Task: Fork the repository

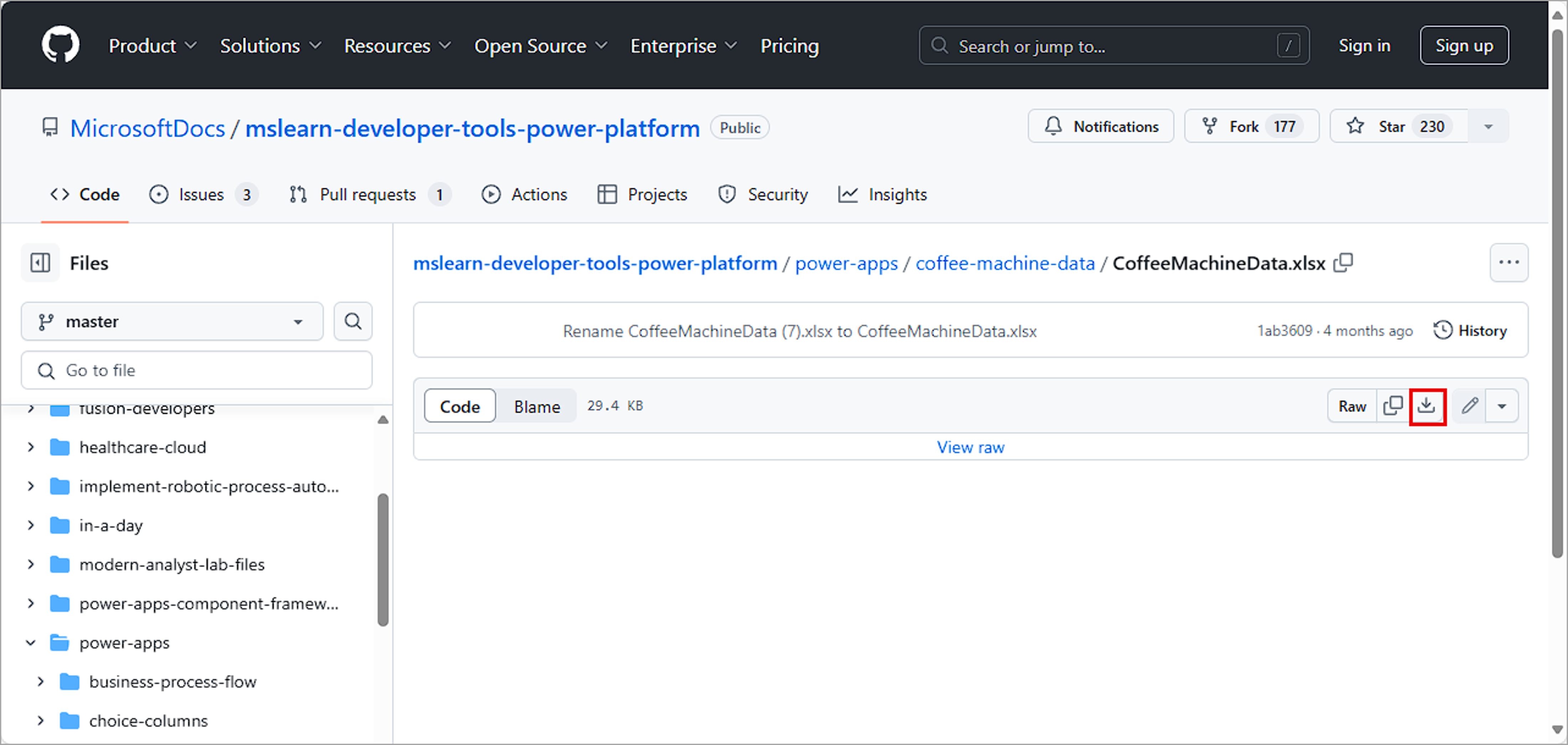Action: 1252,126
